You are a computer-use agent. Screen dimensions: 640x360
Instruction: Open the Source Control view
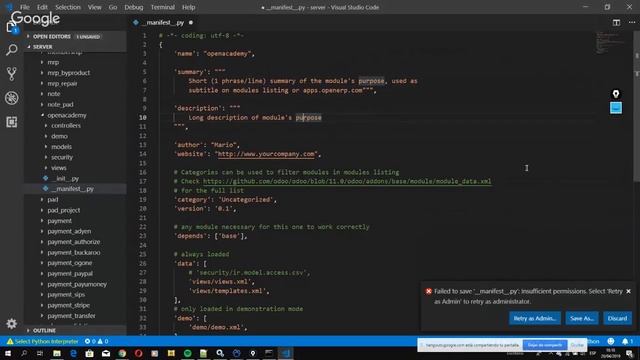11,74
